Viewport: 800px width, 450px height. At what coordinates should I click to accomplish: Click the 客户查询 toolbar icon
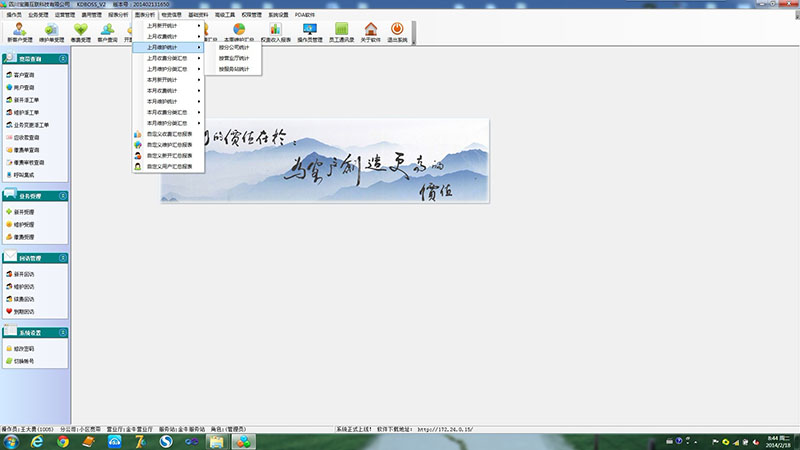coord(107,33)
